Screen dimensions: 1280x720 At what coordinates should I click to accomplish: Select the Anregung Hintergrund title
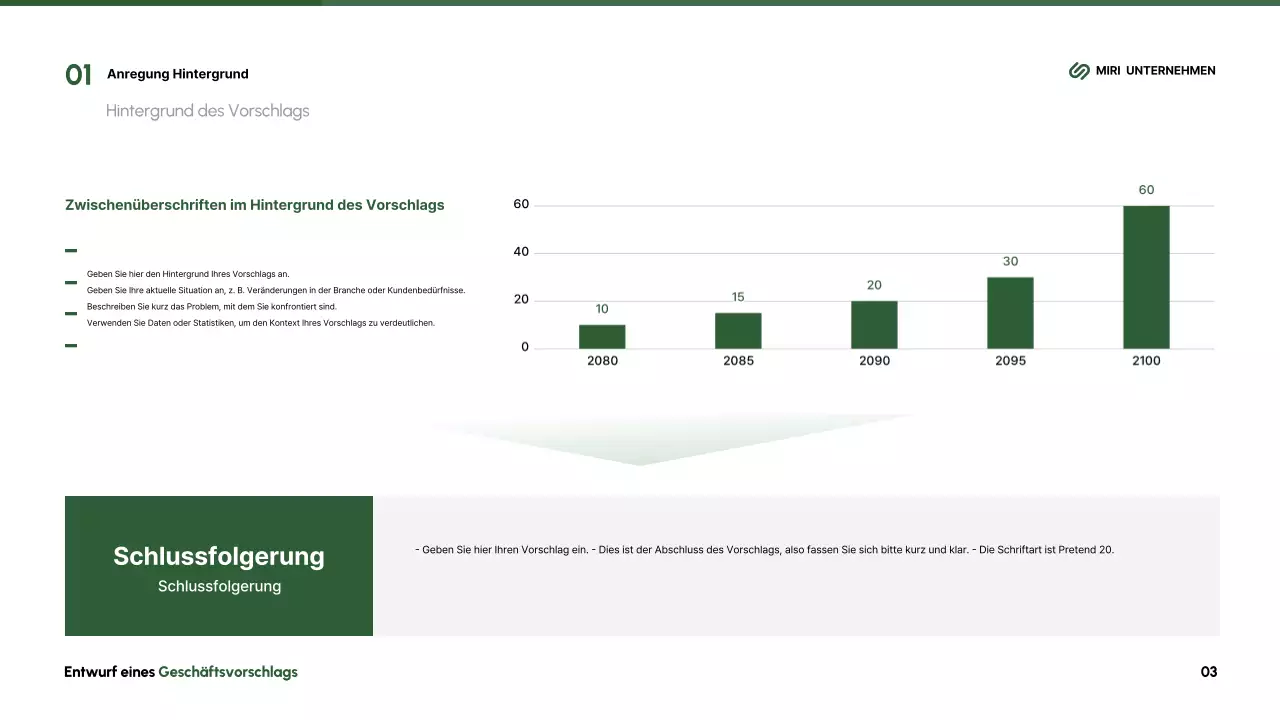[x=178, y=74]
